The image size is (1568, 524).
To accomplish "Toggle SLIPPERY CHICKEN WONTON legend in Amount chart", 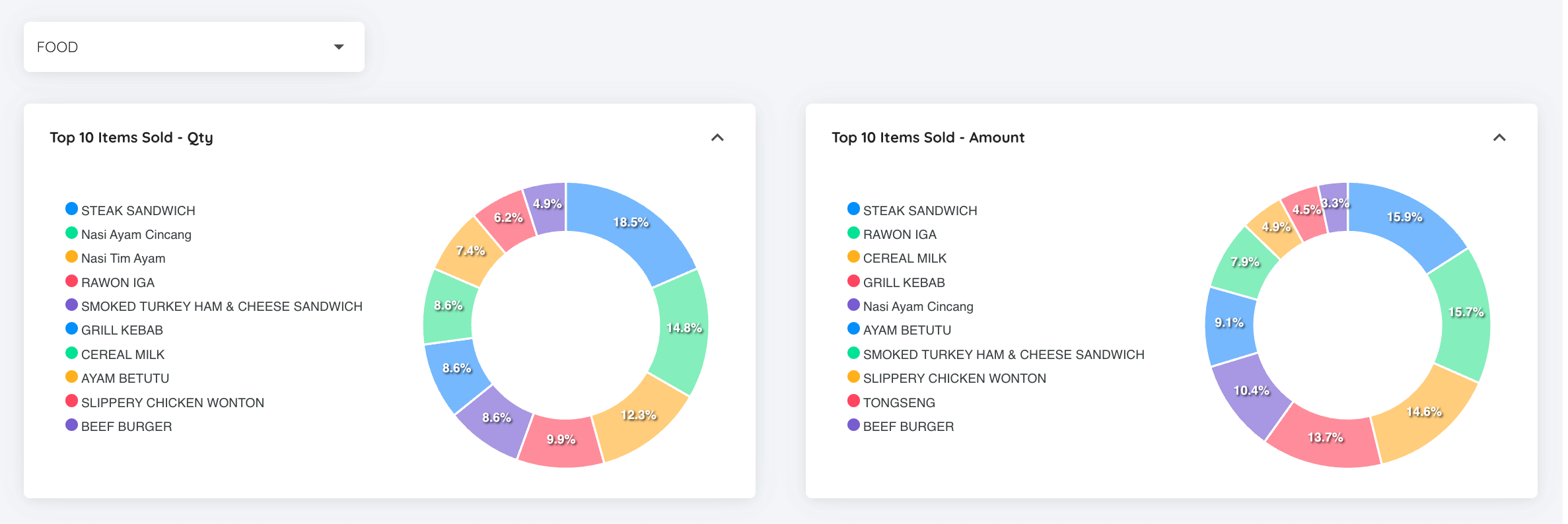I will [x=946, y=378].
